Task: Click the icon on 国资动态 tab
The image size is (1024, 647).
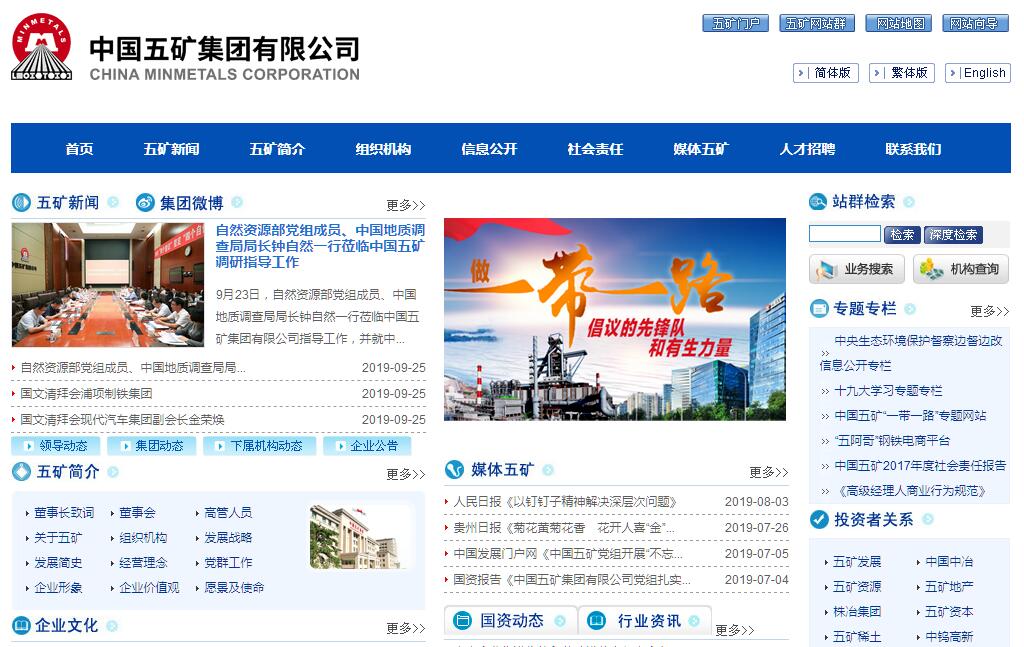Action: click(x=462, y=620)
